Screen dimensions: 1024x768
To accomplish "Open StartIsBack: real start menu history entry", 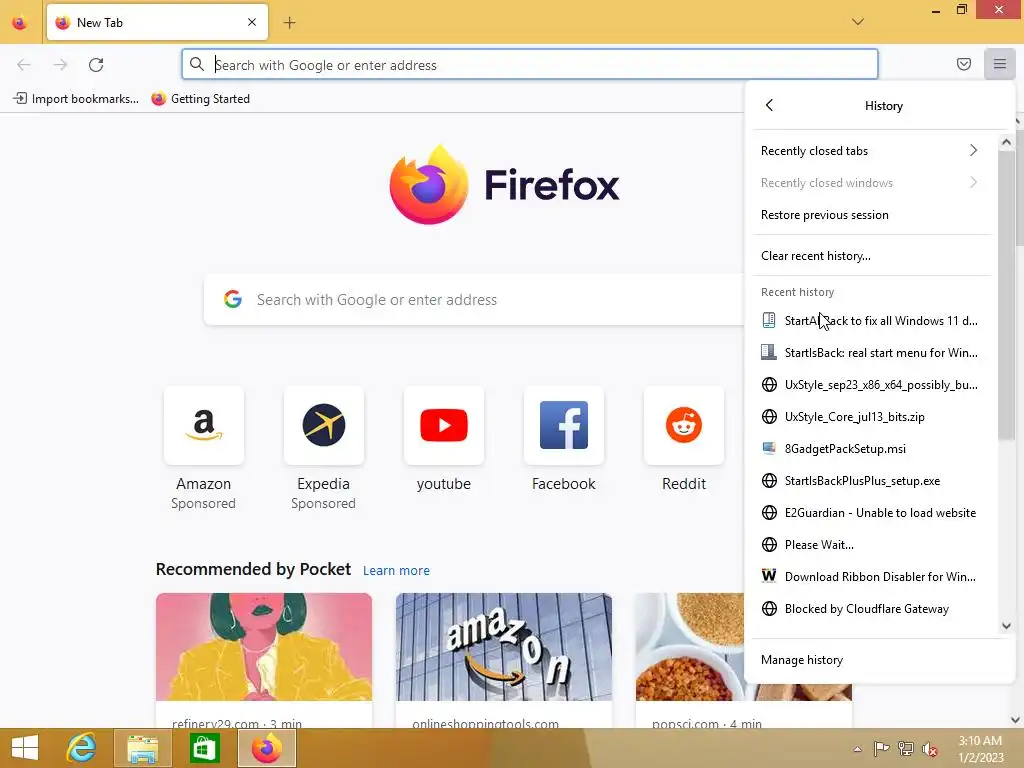I will pos(871,353).
